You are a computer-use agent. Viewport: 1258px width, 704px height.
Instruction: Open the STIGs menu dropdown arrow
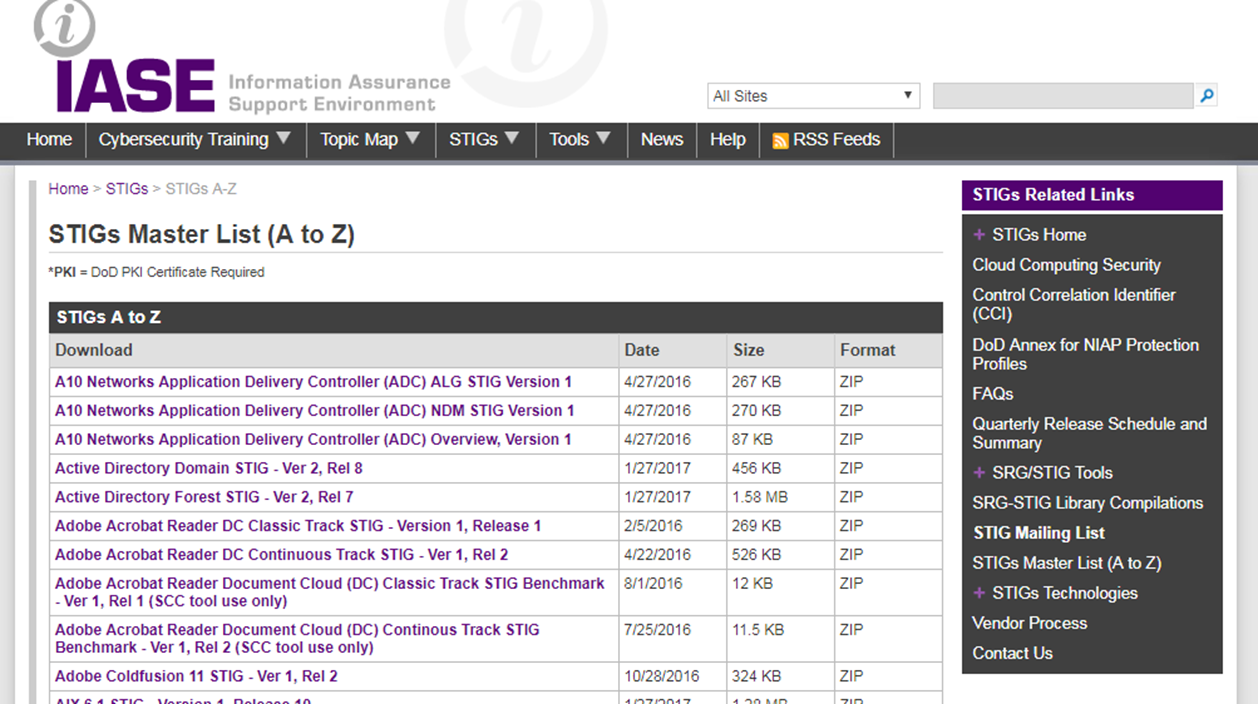pos(512,138)
